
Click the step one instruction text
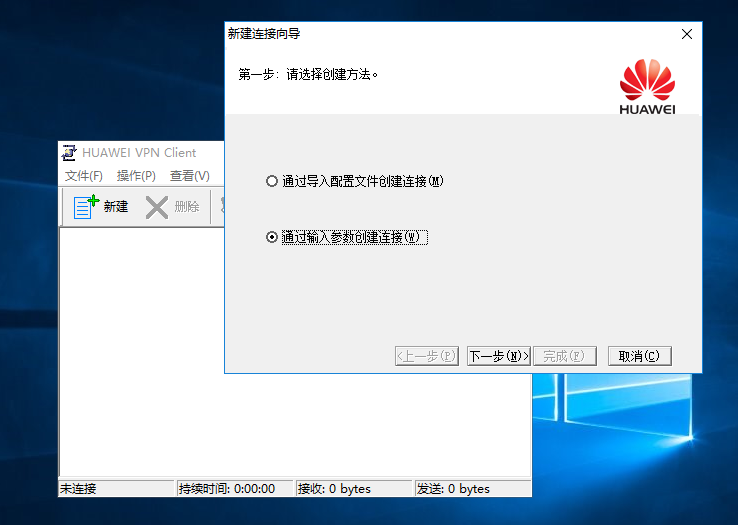tap(308, 74)
